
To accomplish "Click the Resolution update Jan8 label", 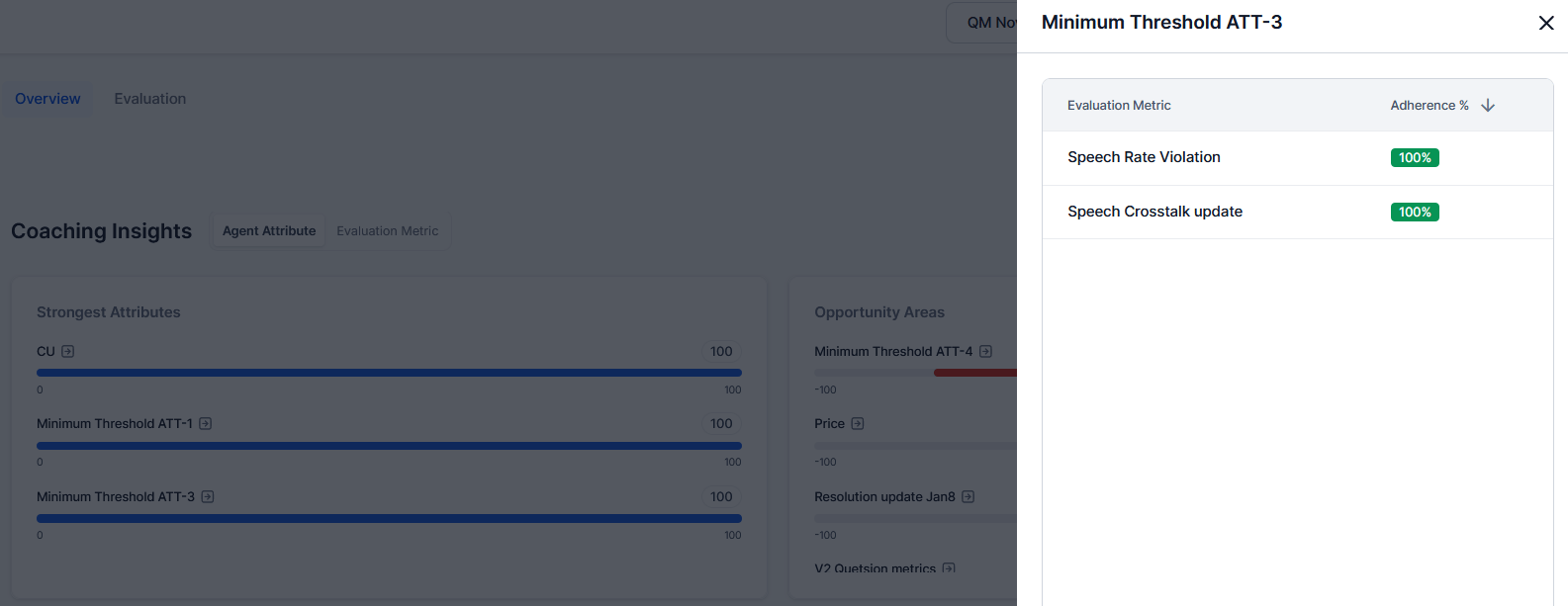I will (884, 496).
